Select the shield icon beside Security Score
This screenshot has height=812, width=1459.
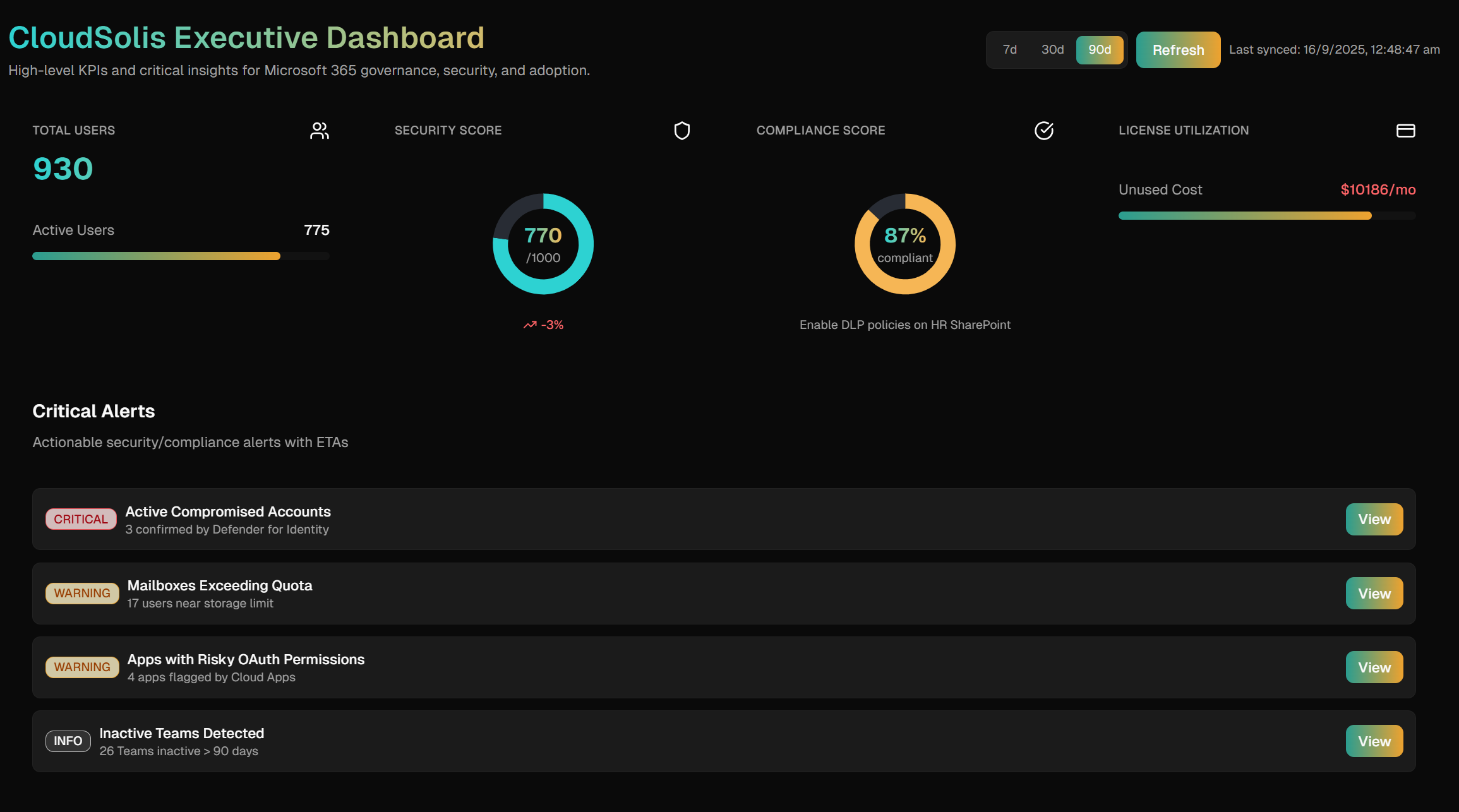pos(682,131)
